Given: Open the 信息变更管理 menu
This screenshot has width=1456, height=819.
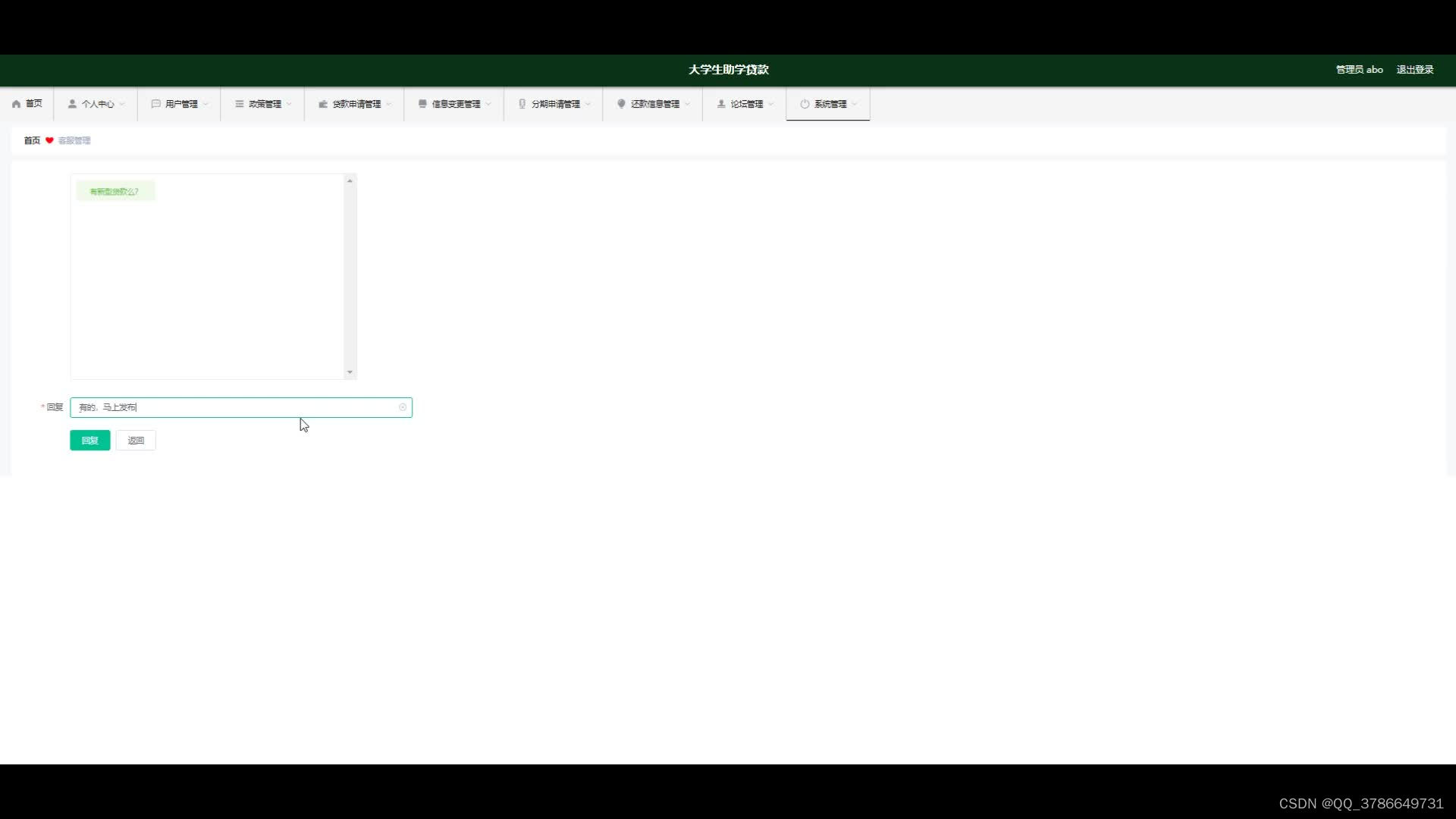Looking at the screenshot, I should pyautogui.click(x=453, y=104).
